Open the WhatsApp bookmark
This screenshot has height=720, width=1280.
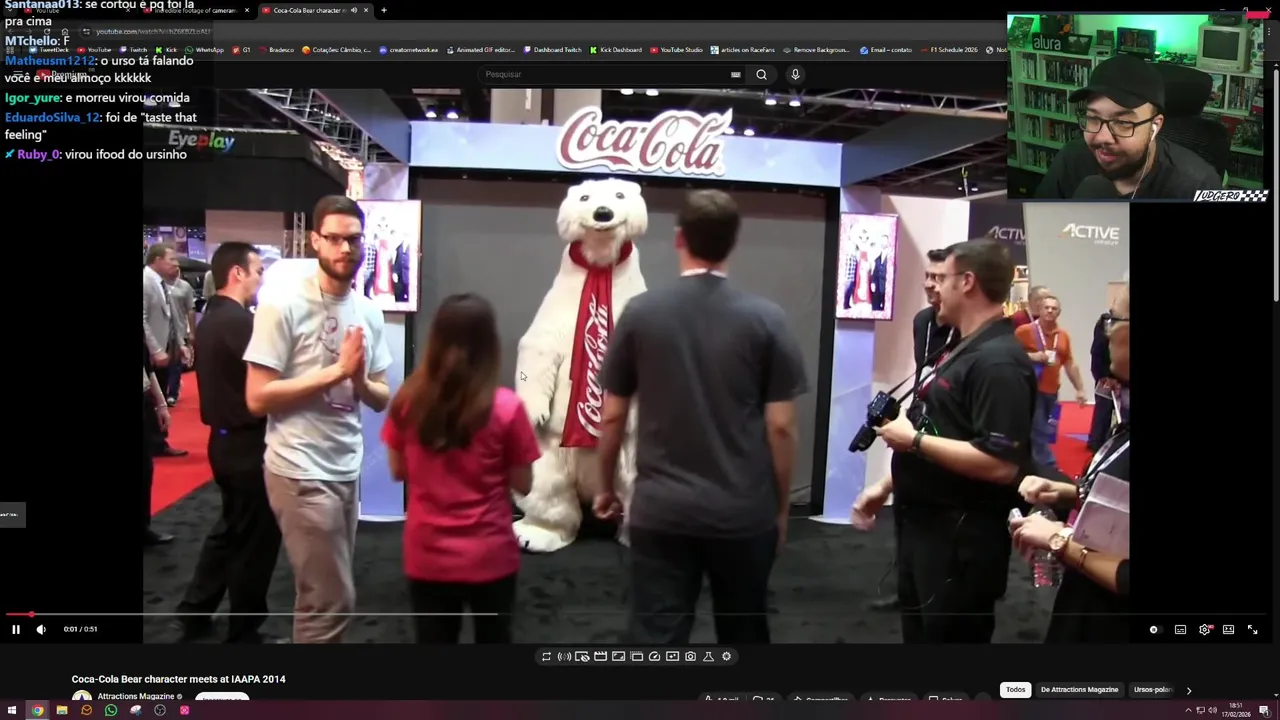[x=205, y=50]
